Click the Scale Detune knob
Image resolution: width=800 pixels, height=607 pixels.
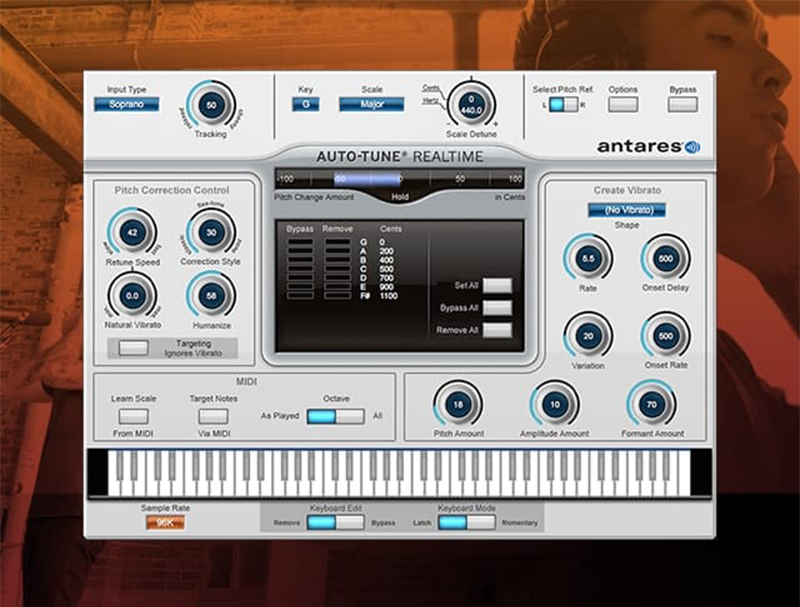(x=471, y=105)
